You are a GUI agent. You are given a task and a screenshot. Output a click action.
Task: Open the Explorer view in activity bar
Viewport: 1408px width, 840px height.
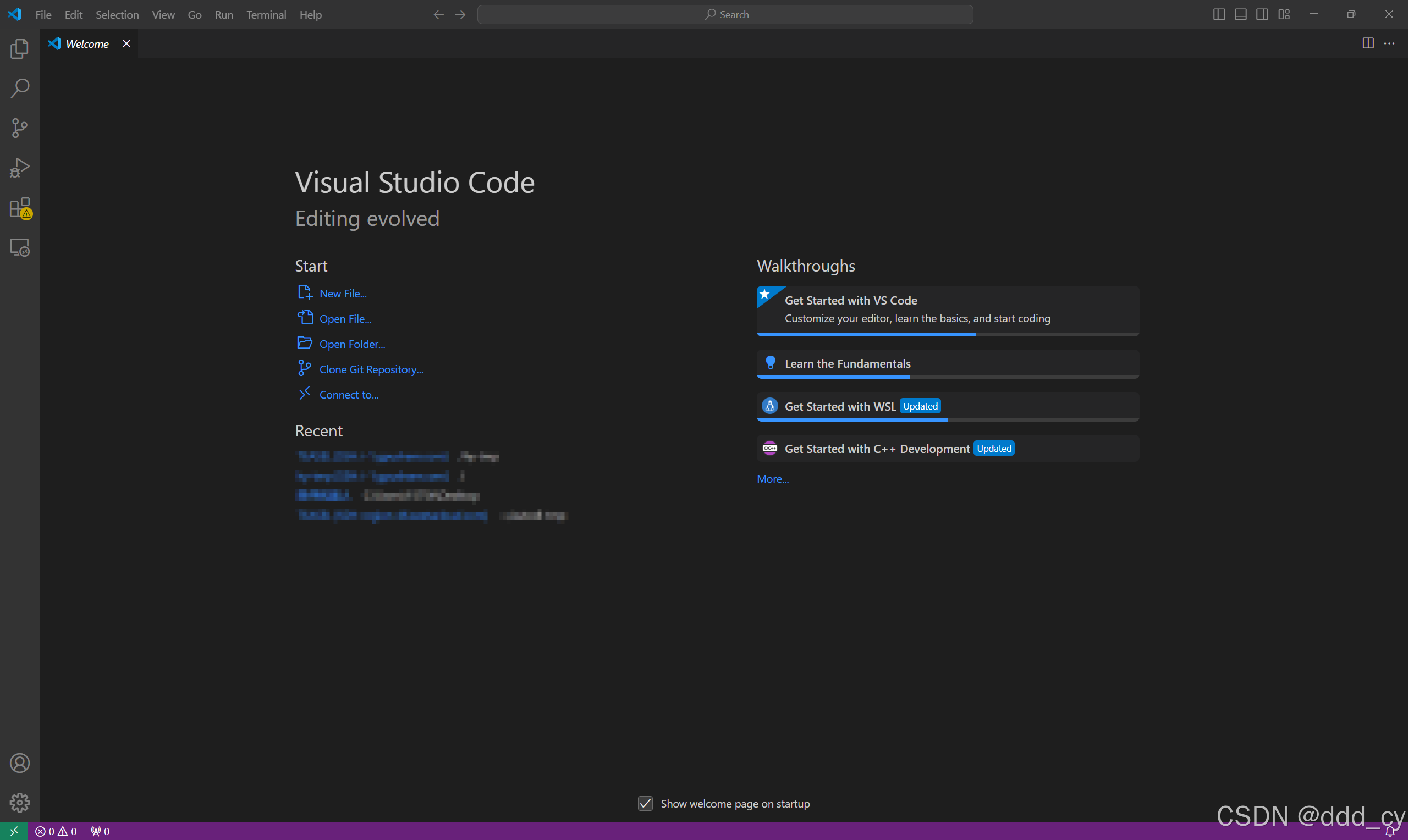pyautogui.click(x=20, y=49)
